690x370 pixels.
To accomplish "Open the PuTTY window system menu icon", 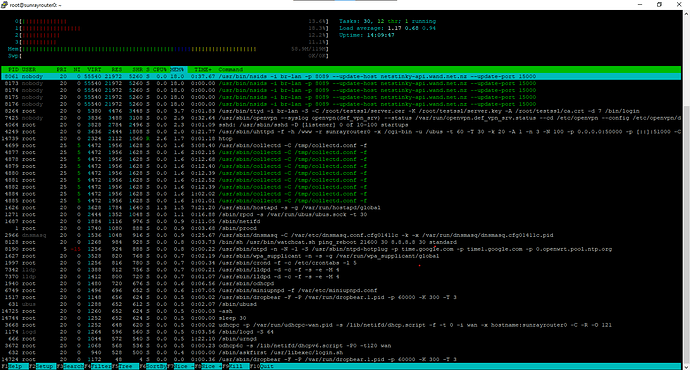I will click(x=4, y=5).
